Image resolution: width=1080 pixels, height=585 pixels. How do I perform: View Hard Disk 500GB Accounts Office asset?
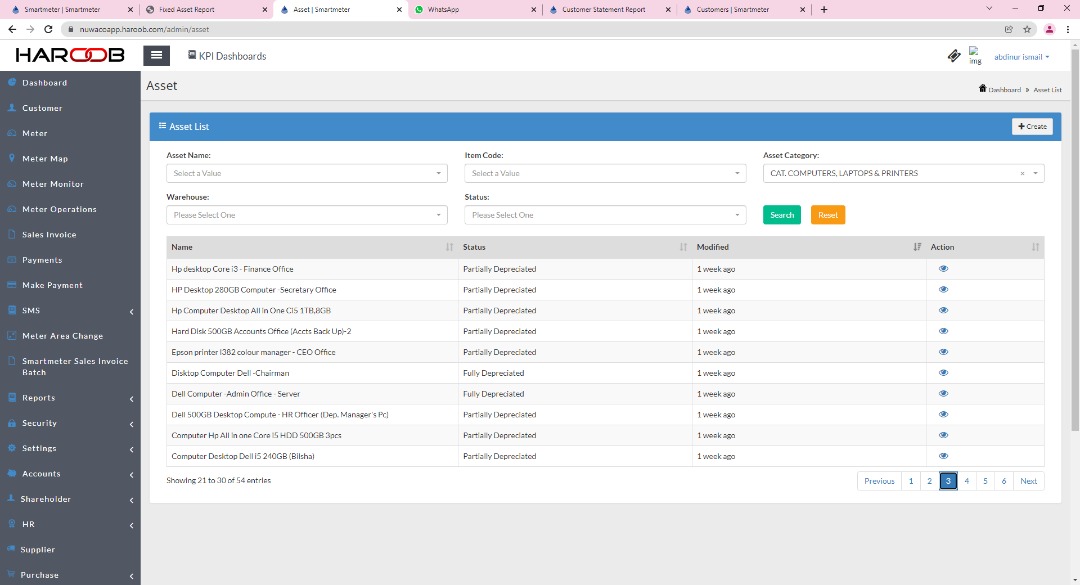click(x=944, y=331)
